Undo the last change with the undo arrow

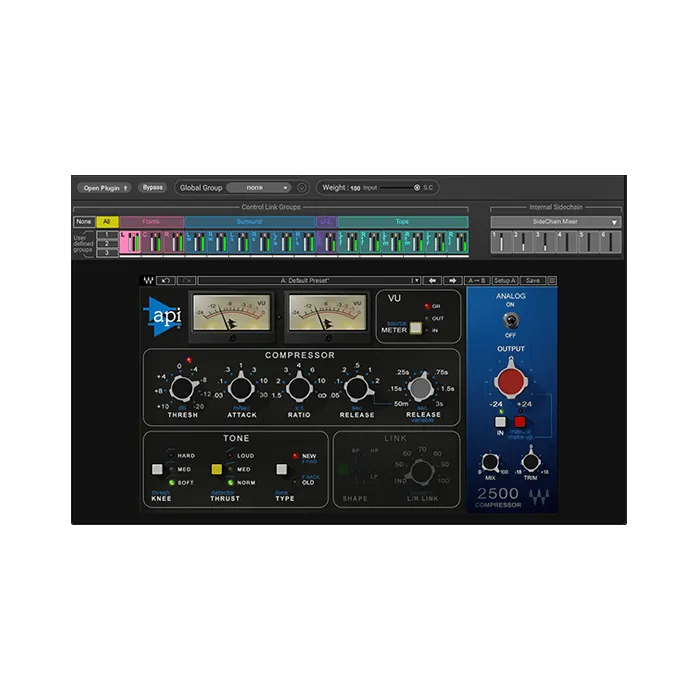click(x=166, y=280)
